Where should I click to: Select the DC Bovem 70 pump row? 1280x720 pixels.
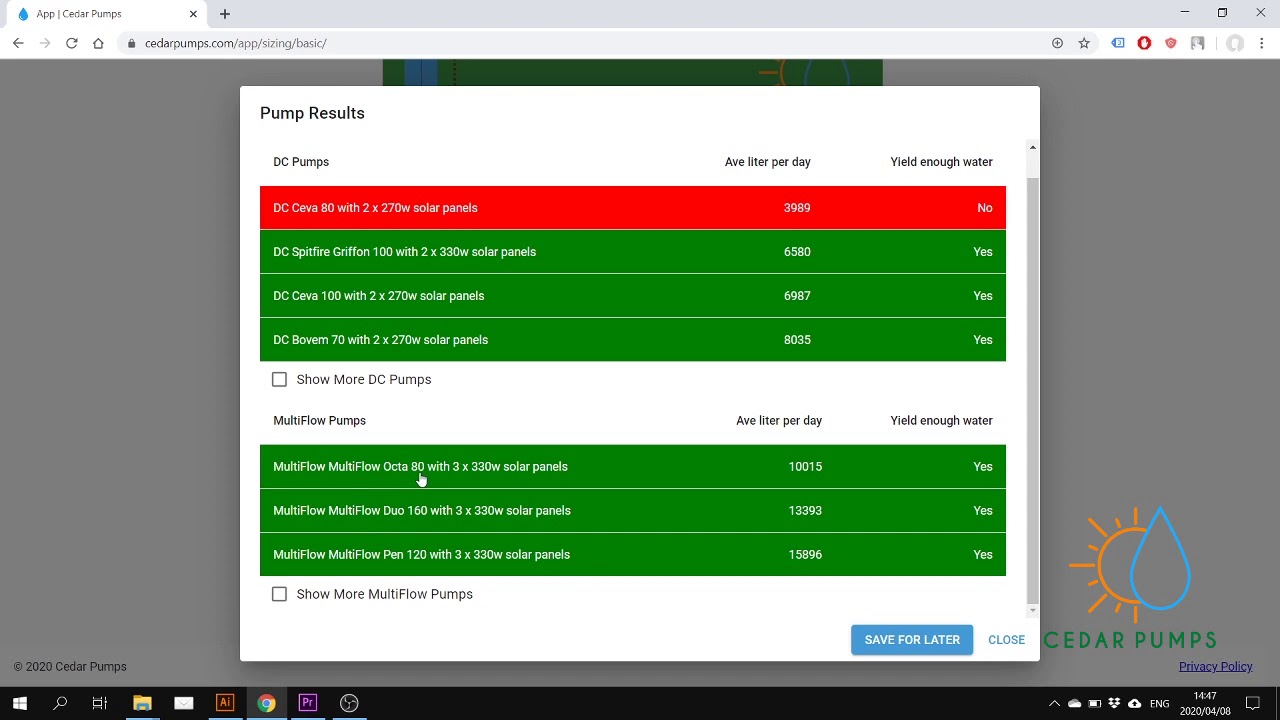pos(633,340)
